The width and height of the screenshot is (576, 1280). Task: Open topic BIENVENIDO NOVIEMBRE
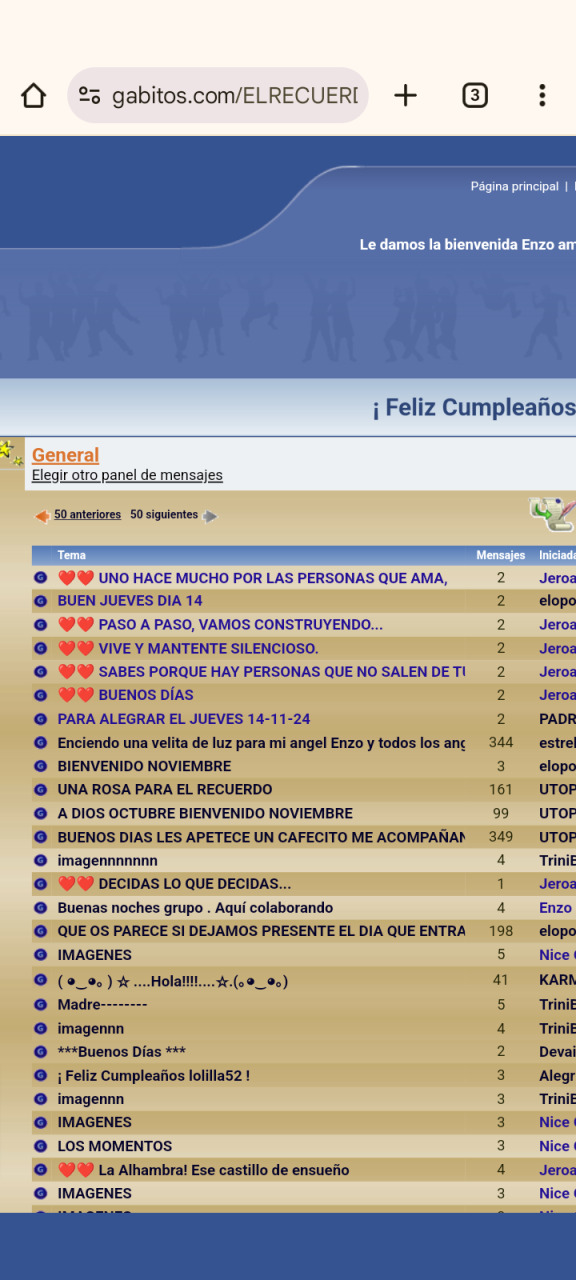click(x=144, y=766)
